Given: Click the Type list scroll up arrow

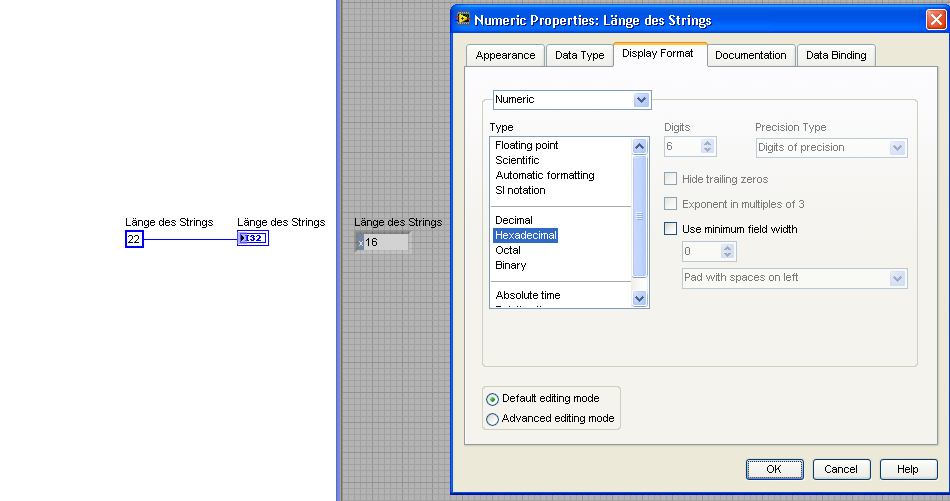Looking at the screenshot, I should point(639,146).
